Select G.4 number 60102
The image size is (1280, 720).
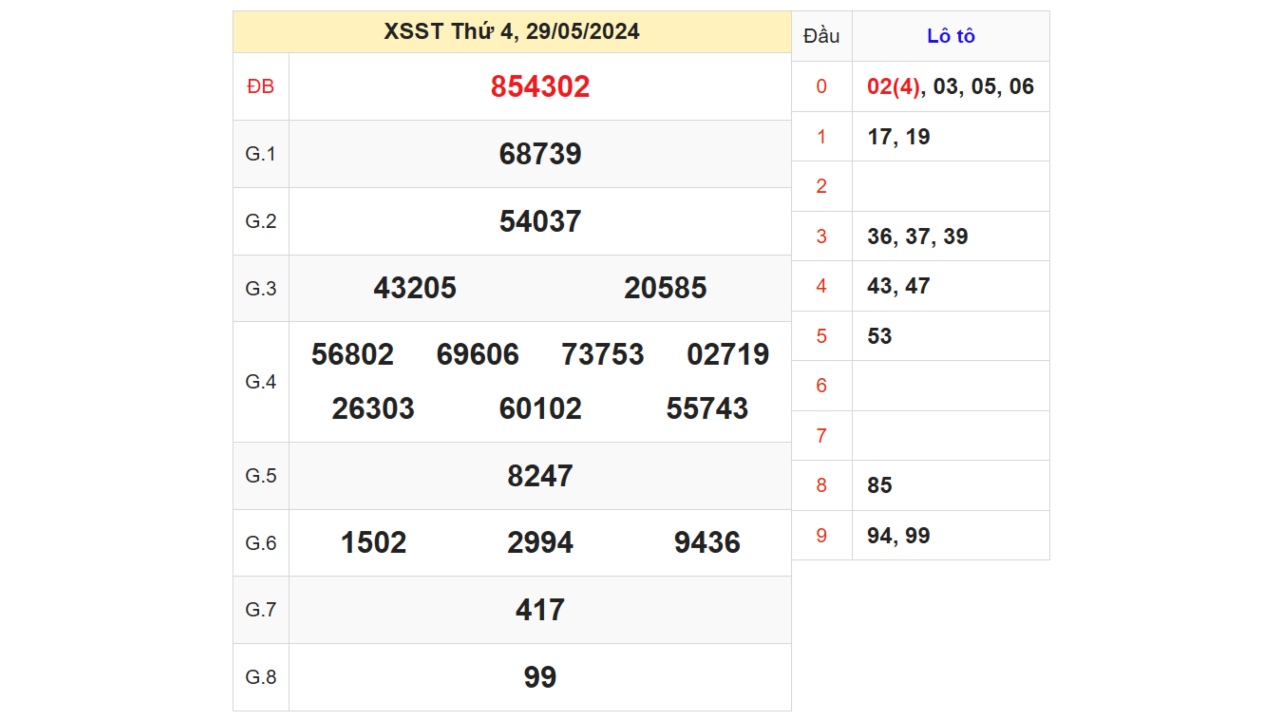pos(540,409)
